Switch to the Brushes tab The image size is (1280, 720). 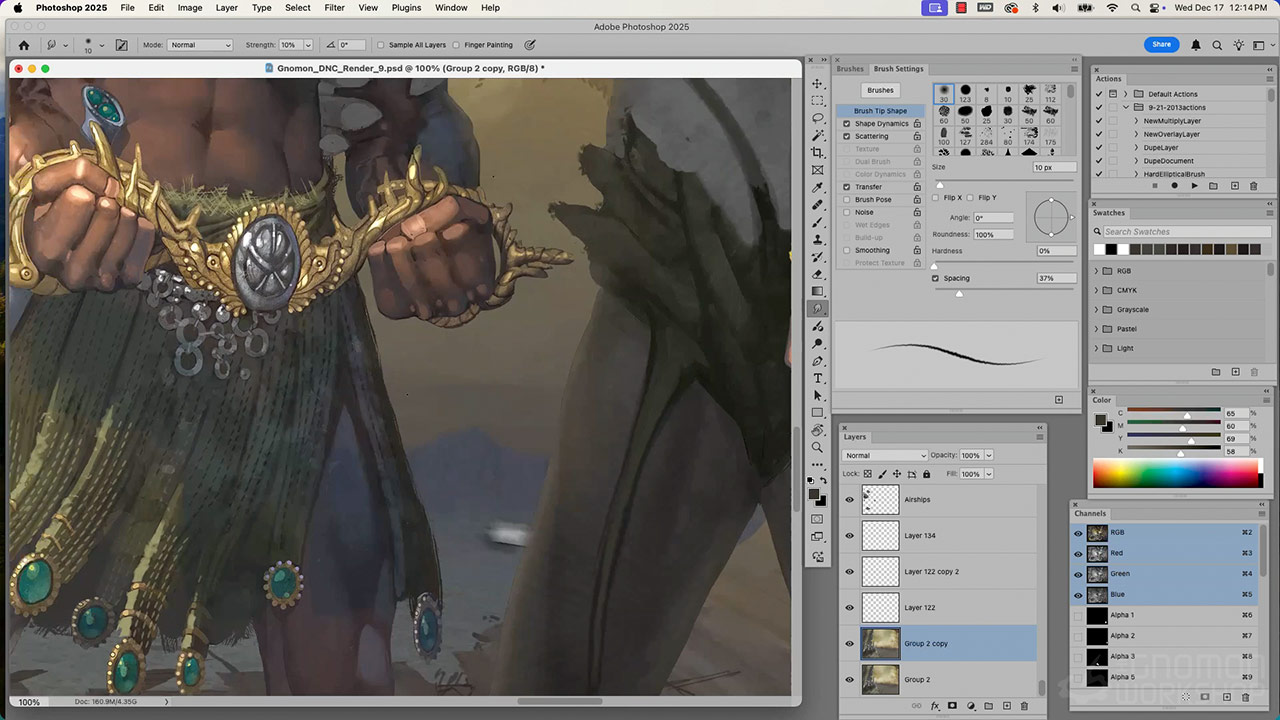[850, 69]
